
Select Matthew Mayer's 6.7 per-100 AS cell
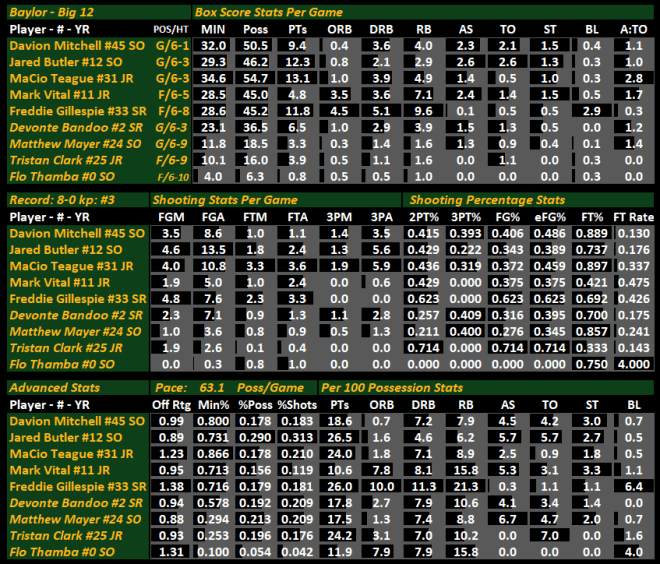point(508,519)
